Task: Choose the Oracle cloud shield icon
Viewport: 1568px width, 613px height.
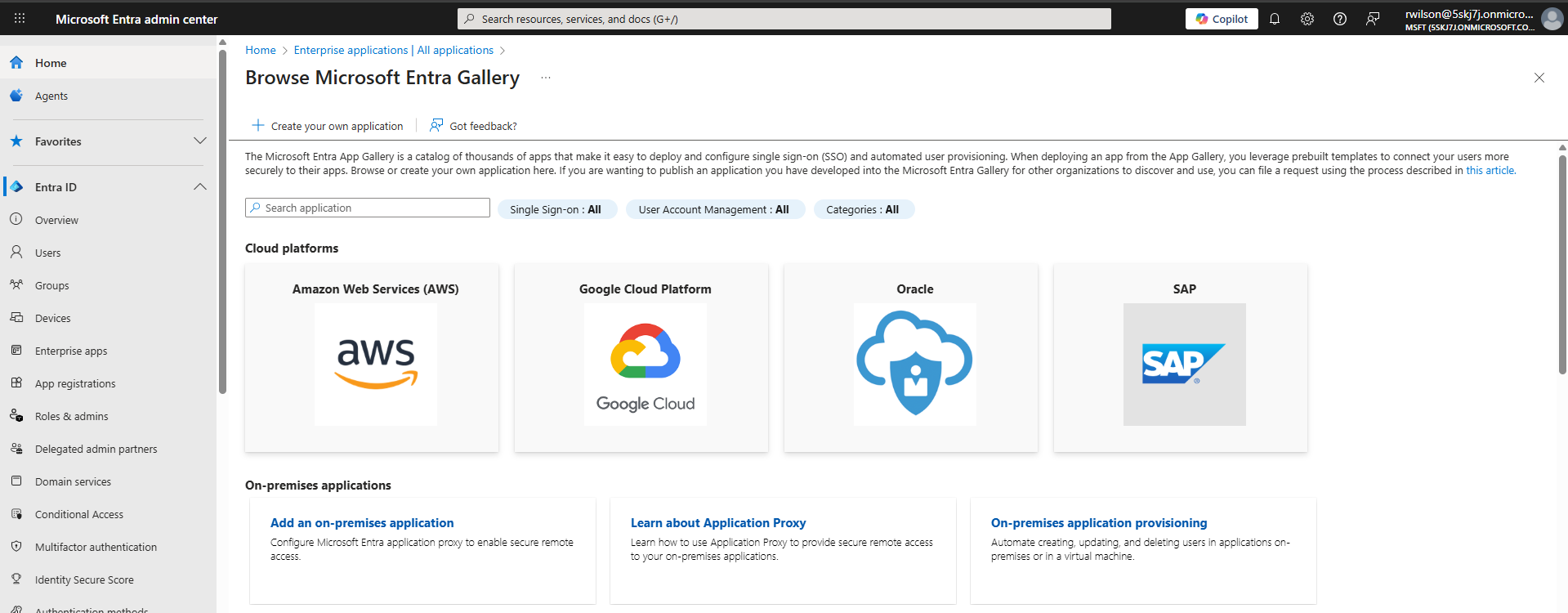Action: [x=914, y=364]
